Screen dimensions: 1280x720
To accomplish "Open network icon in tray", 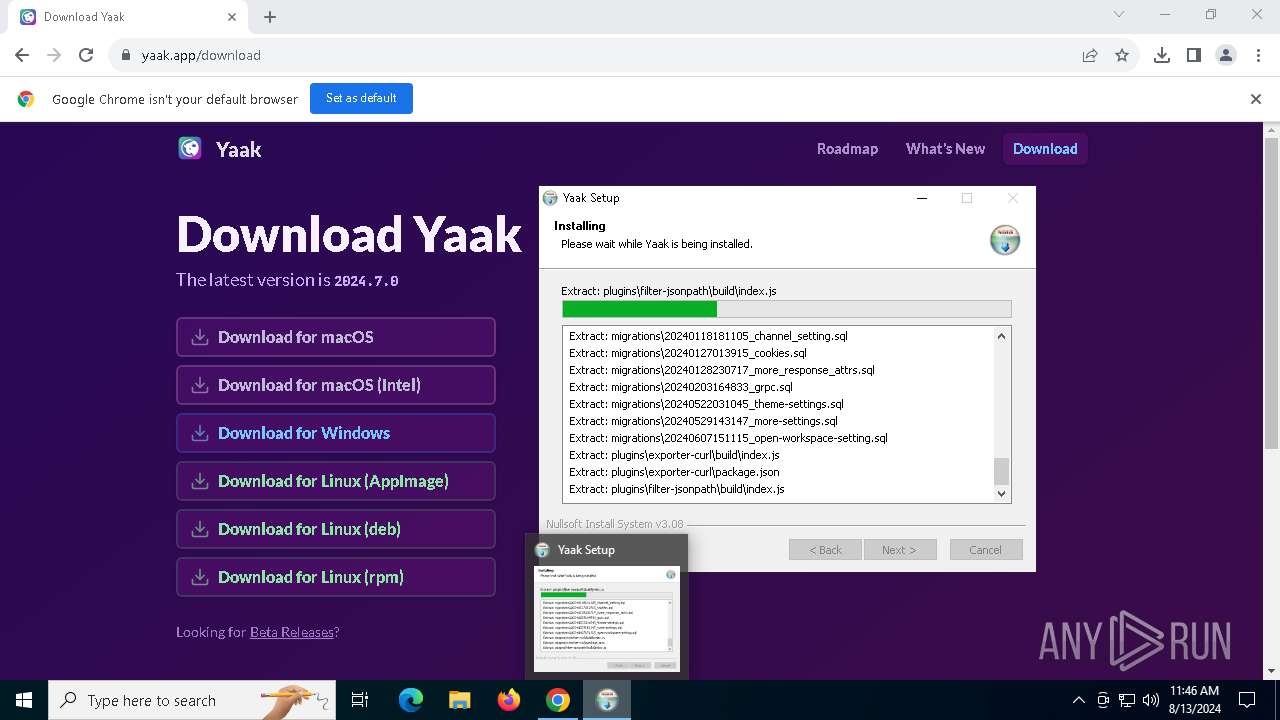I will 1127,700.
